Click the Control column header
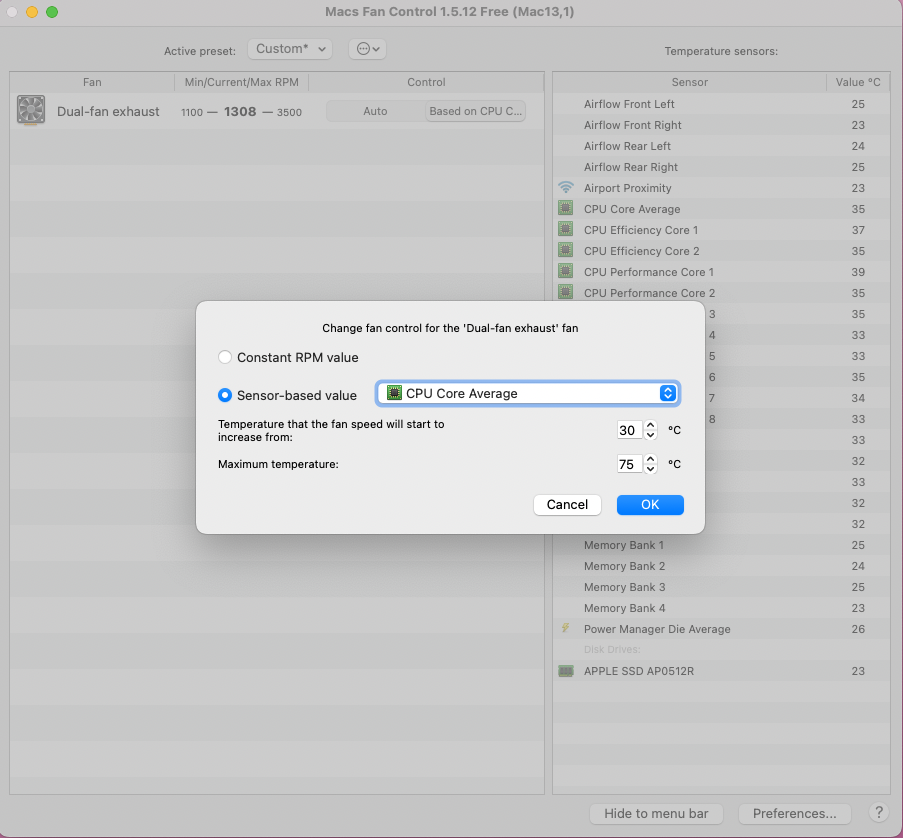This screenshot has width=903, height=838. point(426,82)
